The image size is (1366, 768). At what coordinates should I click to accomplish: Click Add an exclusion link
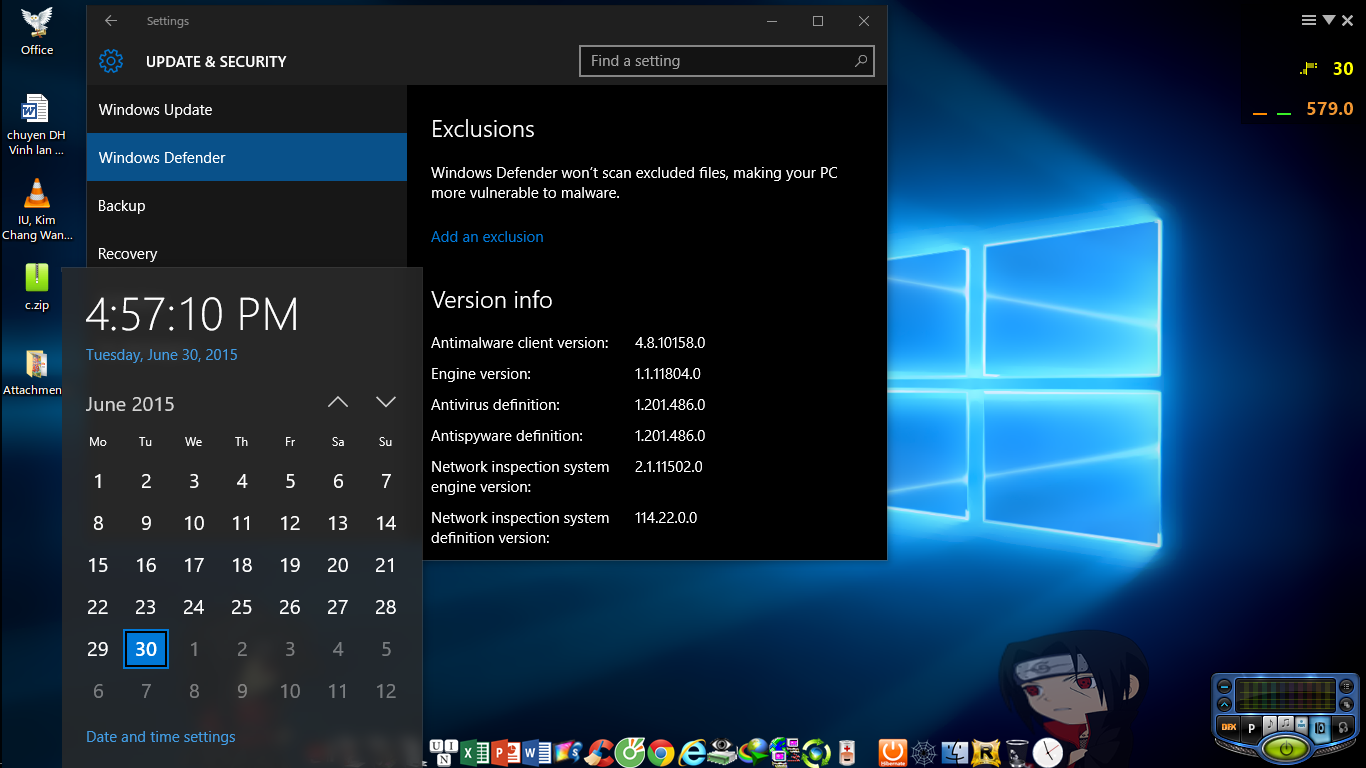487,237
